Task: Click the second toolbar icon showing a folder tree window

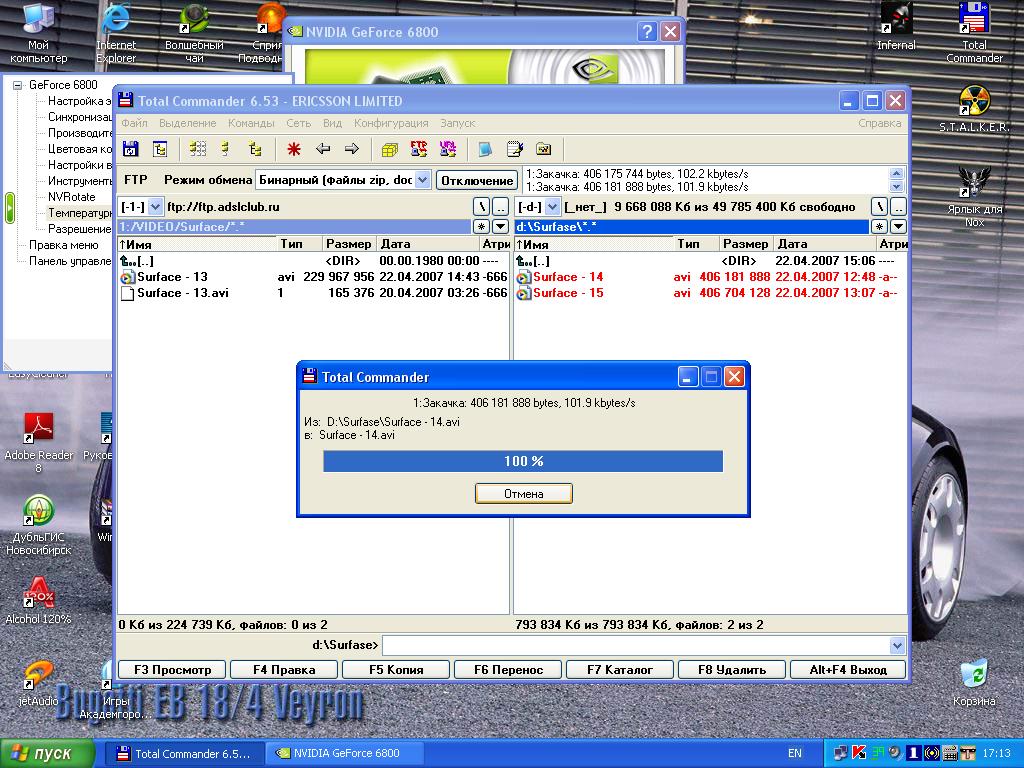Action: (x=160, y=150)
